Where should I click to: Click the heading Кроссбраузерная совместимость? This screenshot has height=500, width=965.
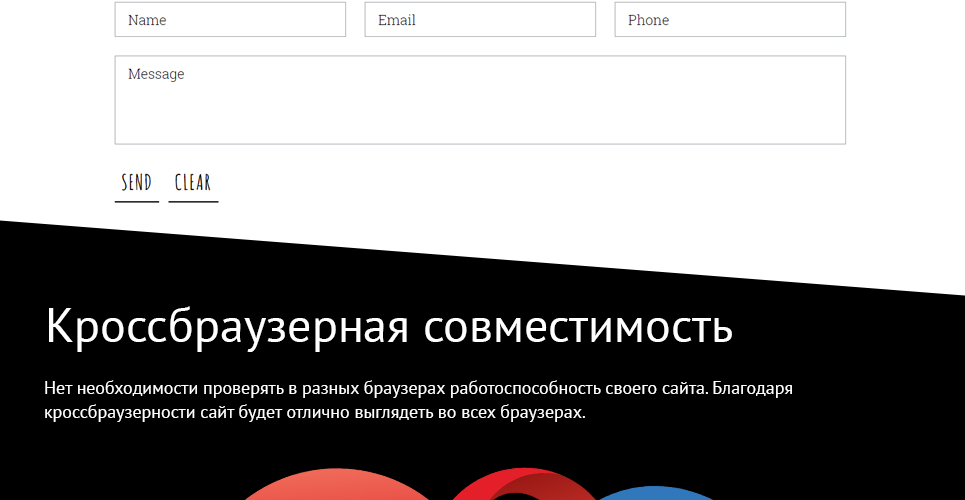pos(389,326)
